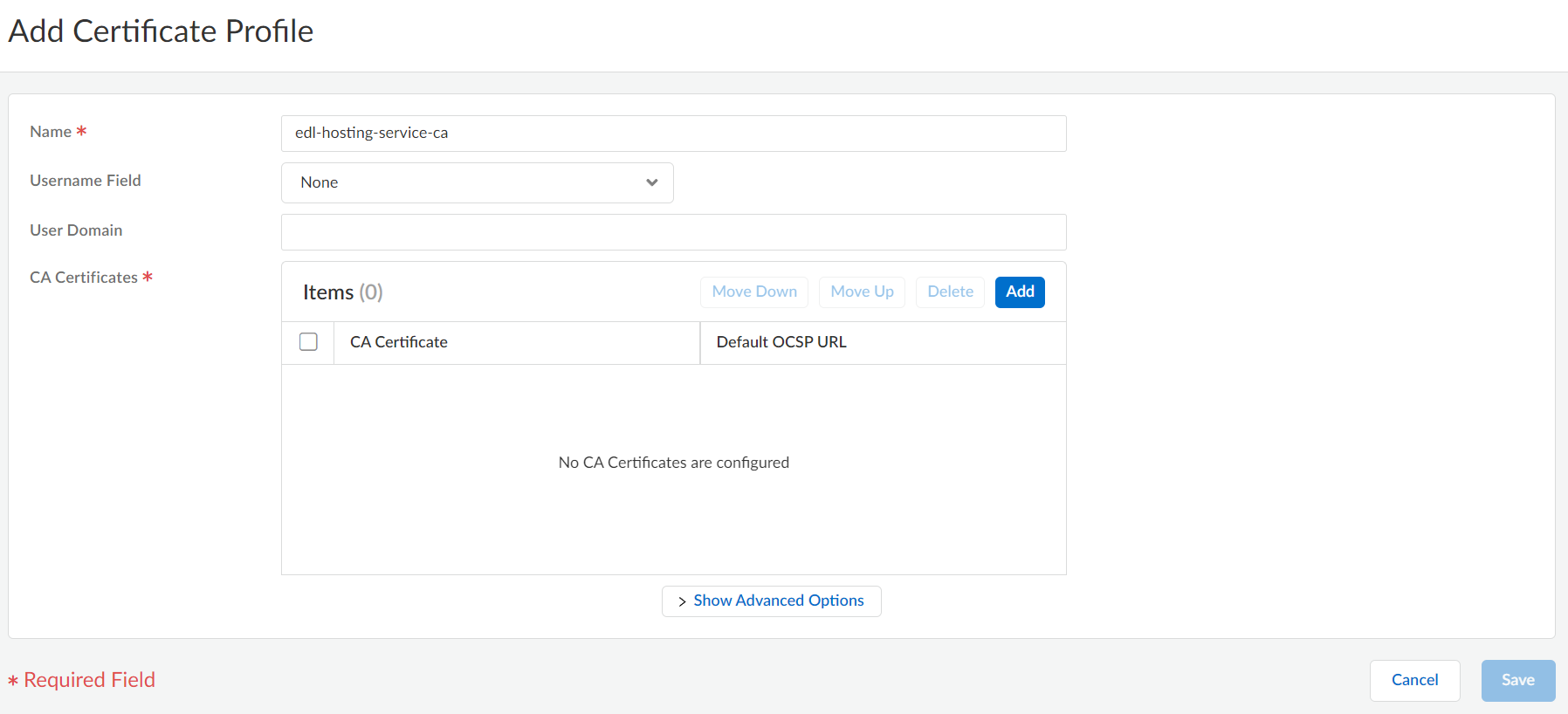
Task: Add a new CA certificate entry
Action: 1019,292
